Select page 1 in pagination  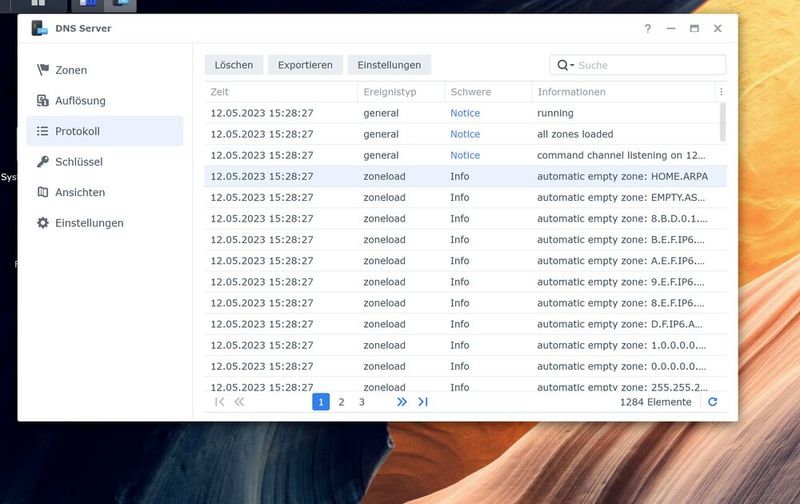click(320, 402)
